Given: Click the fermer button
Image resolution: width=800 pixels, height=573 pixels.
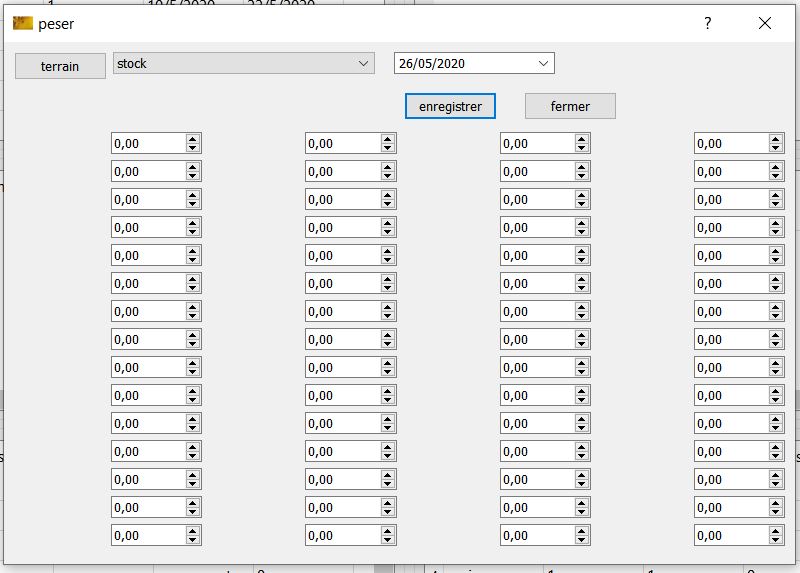Looking at the screenshot, I should [570, 106].
